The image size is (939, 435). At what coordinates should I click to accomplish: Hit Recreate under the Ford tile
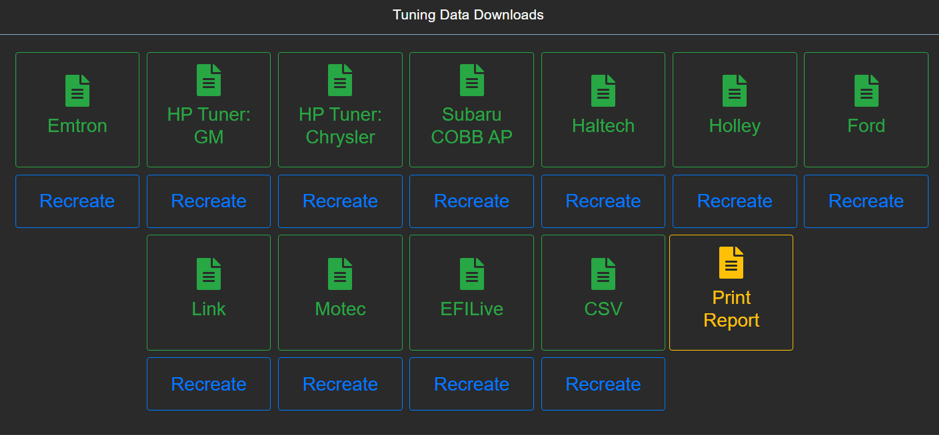(x=866, y=201)
